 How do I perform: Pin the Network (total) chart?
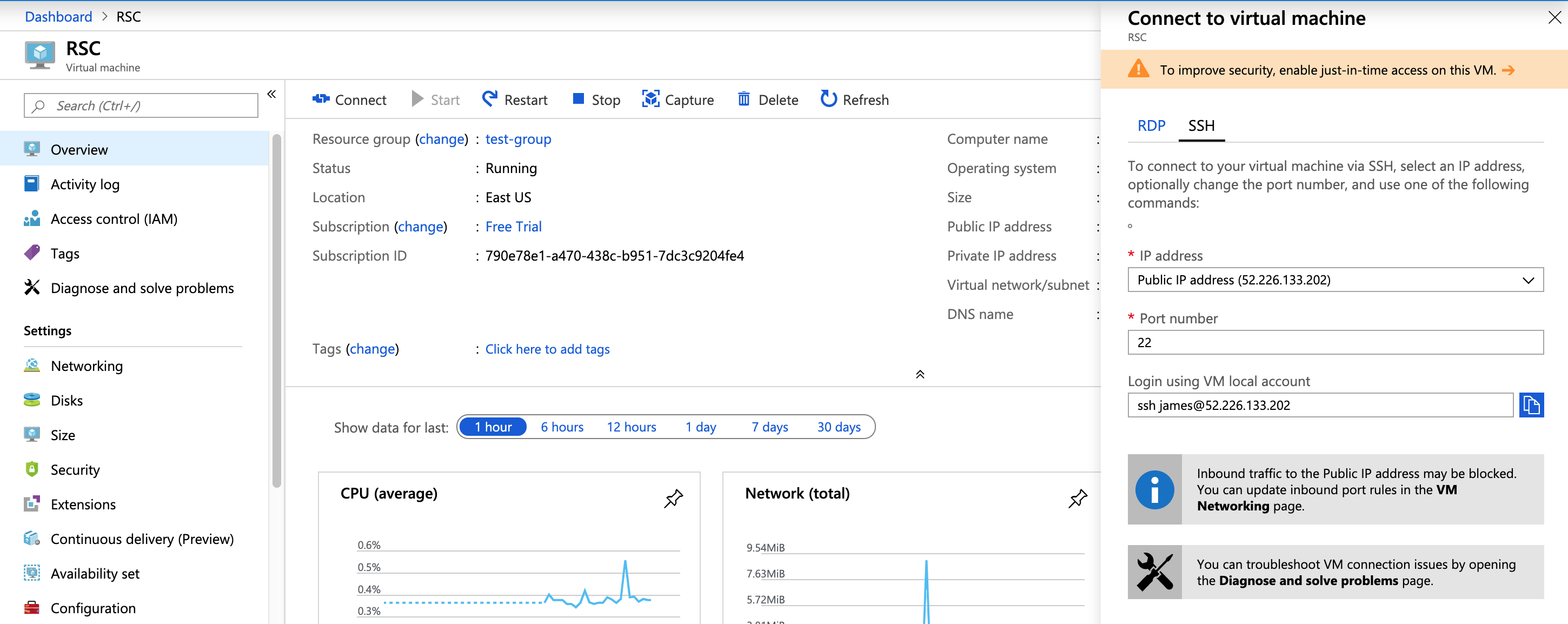pos(1078,499)
